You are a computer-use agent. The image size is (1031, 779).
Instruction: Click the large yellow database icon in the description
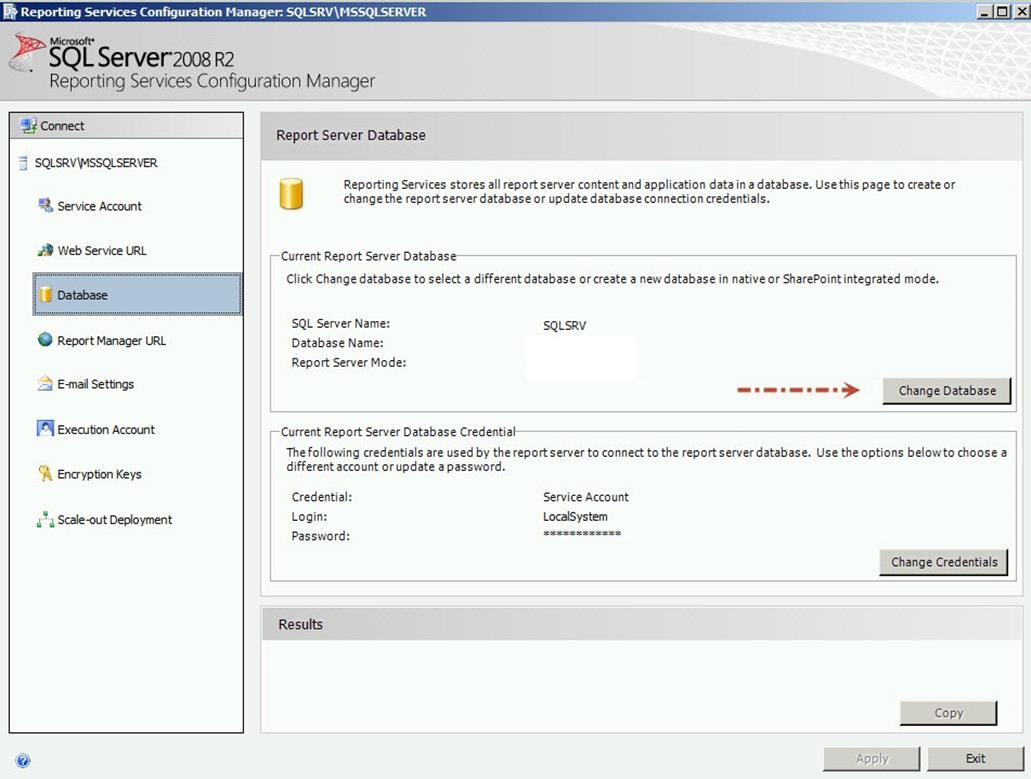(x=291, y=194)
